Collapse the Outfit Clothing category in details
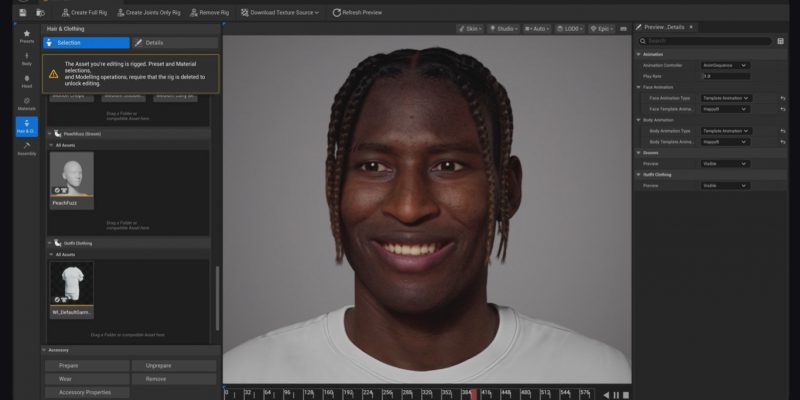Image resolution: width=800 pixels, height=400 pixels. (x=638, y=174)
